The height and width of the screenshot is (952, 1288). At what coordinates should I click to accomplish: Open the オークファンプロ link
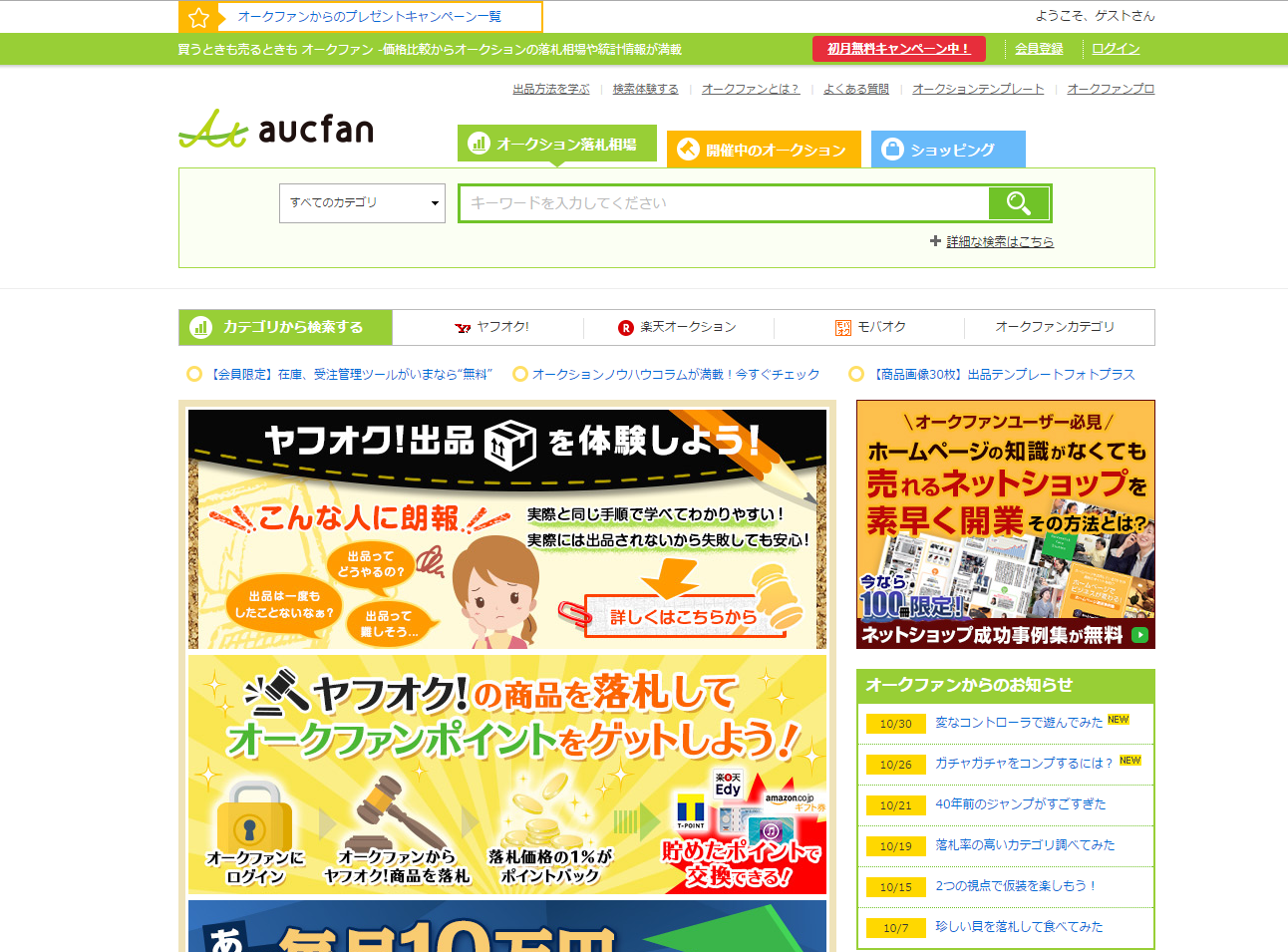click(1111, 89)
